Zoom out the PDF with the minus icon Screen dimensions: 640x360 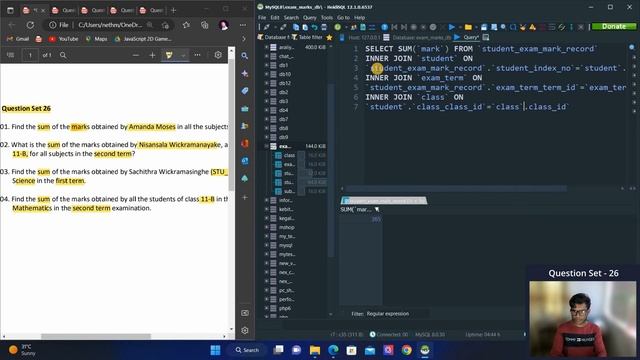point(136,55)
